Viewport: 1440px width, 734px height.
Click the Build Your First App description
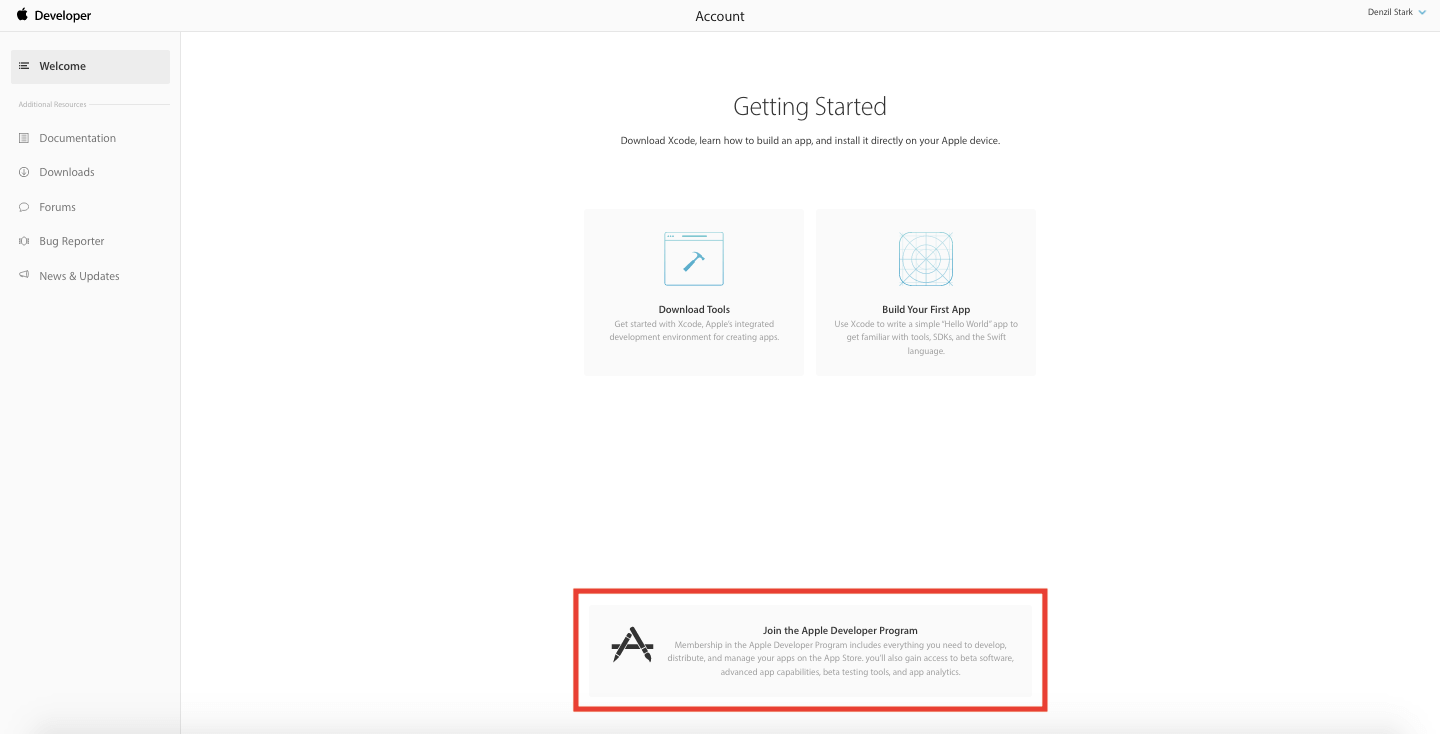point(926,337)
